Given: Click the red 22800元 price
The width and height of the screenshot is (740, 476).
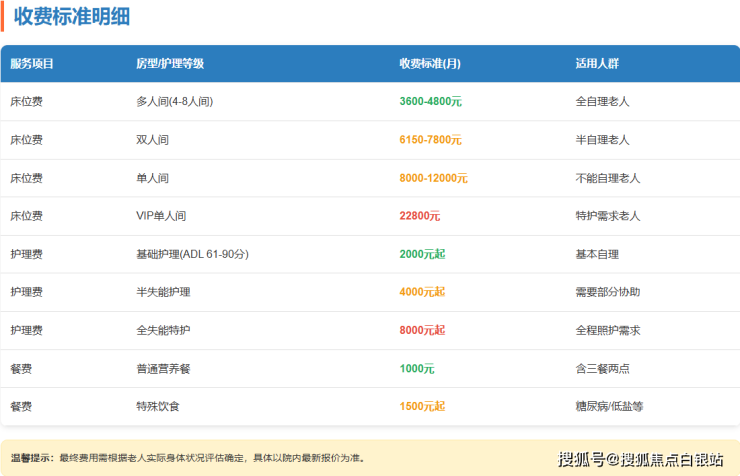Looking at the screenshot, I should (x=420, y=216).
